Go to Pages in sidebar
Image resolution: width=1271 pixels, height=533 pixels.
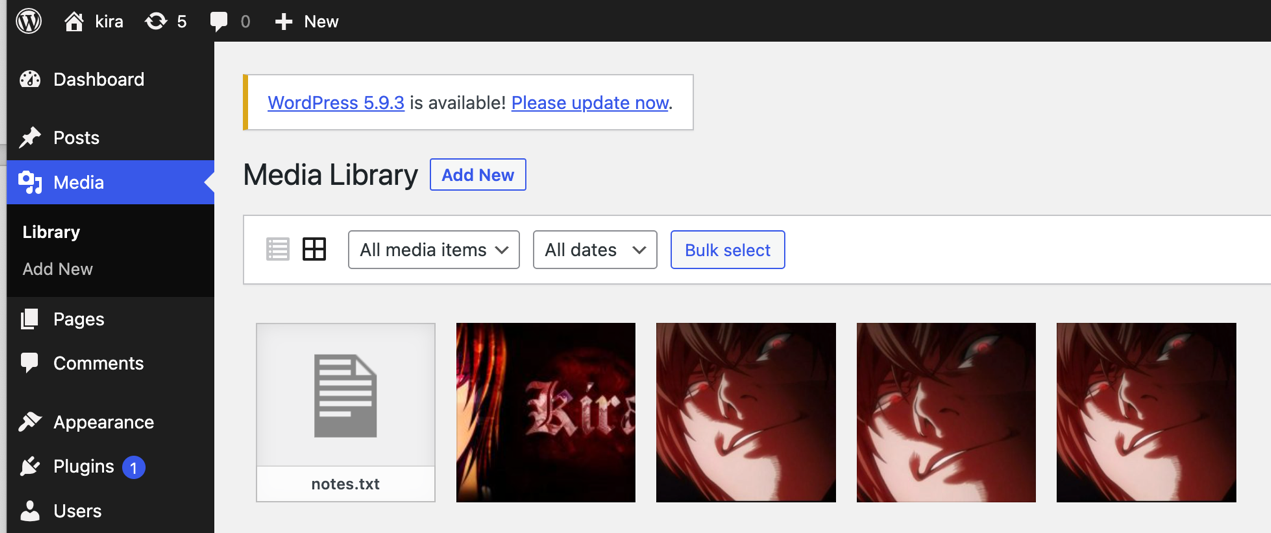click(78, 319)
